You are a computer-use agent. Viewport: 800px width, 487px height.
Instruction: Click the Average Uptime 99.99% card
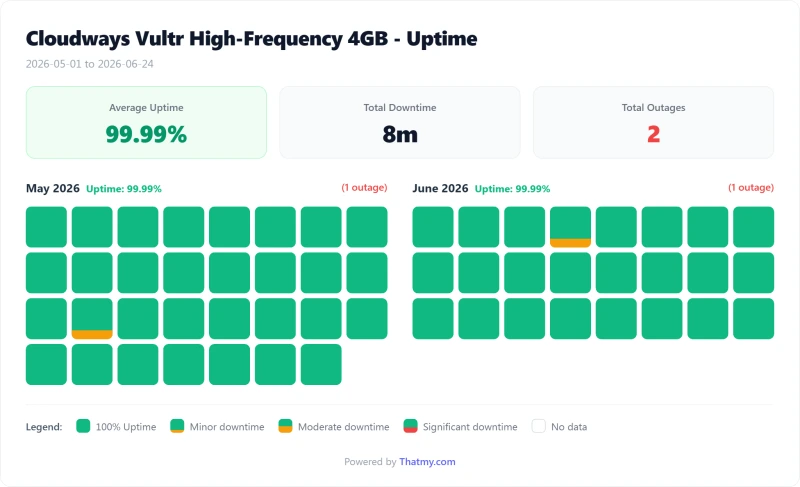[x=146, y=122]
